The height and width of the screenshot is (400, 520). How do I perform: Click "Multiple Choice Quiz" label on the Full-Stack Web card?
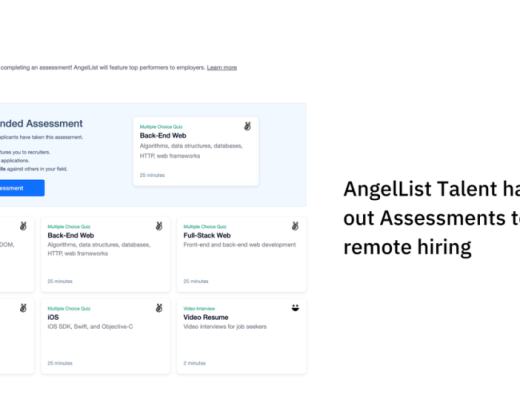click(x=205, y=227)
